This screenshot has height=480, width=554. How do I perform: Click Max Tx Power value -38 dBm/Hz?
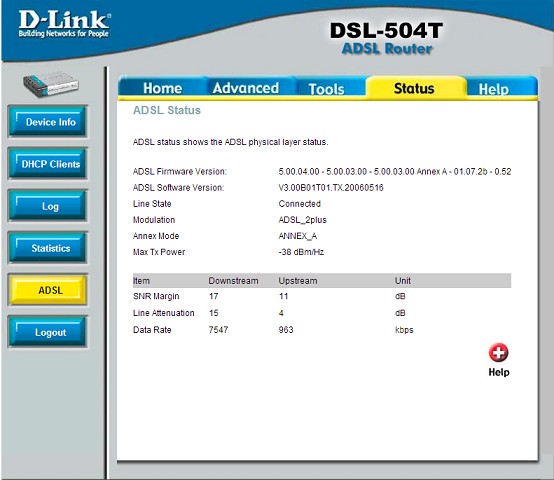[301, 252]
